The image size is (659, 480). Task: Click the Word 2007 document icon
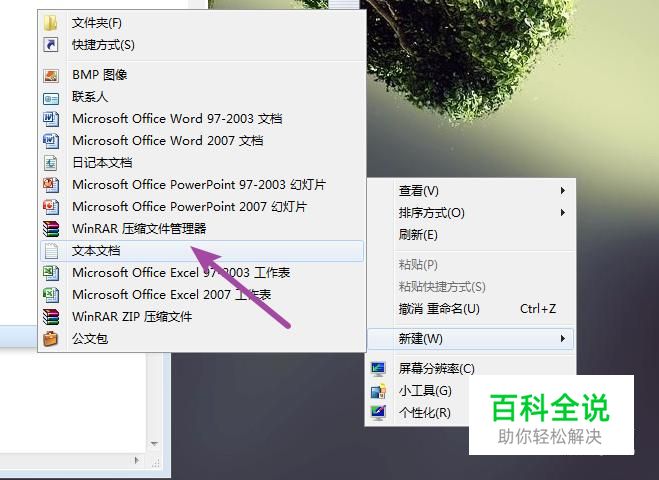pyautogui.click(x=51, y=140)
